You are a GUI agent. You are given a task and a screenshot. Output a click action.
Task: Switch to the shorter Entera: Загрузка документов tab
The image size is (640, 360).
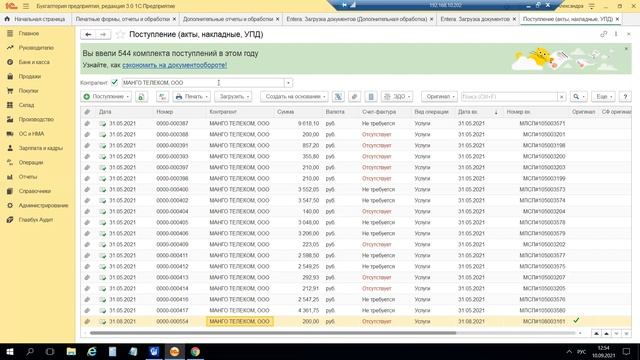(x=475, y=19)
